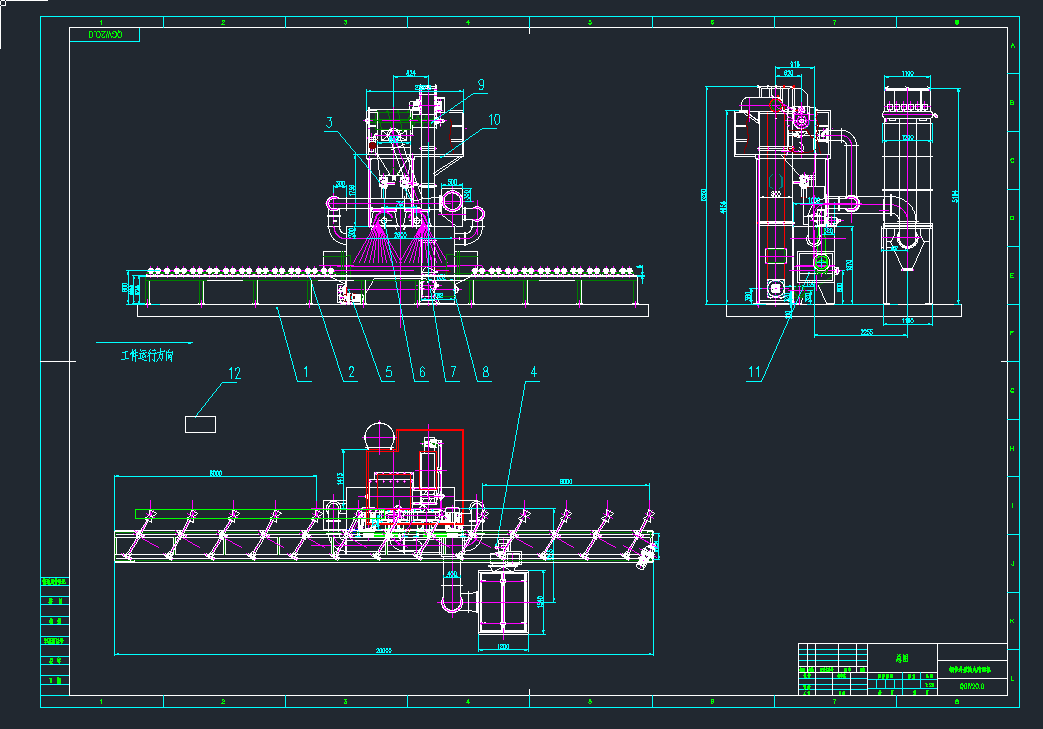Select part callout number 8
This screenshot has height=729, width=1043.
[486, 373]
